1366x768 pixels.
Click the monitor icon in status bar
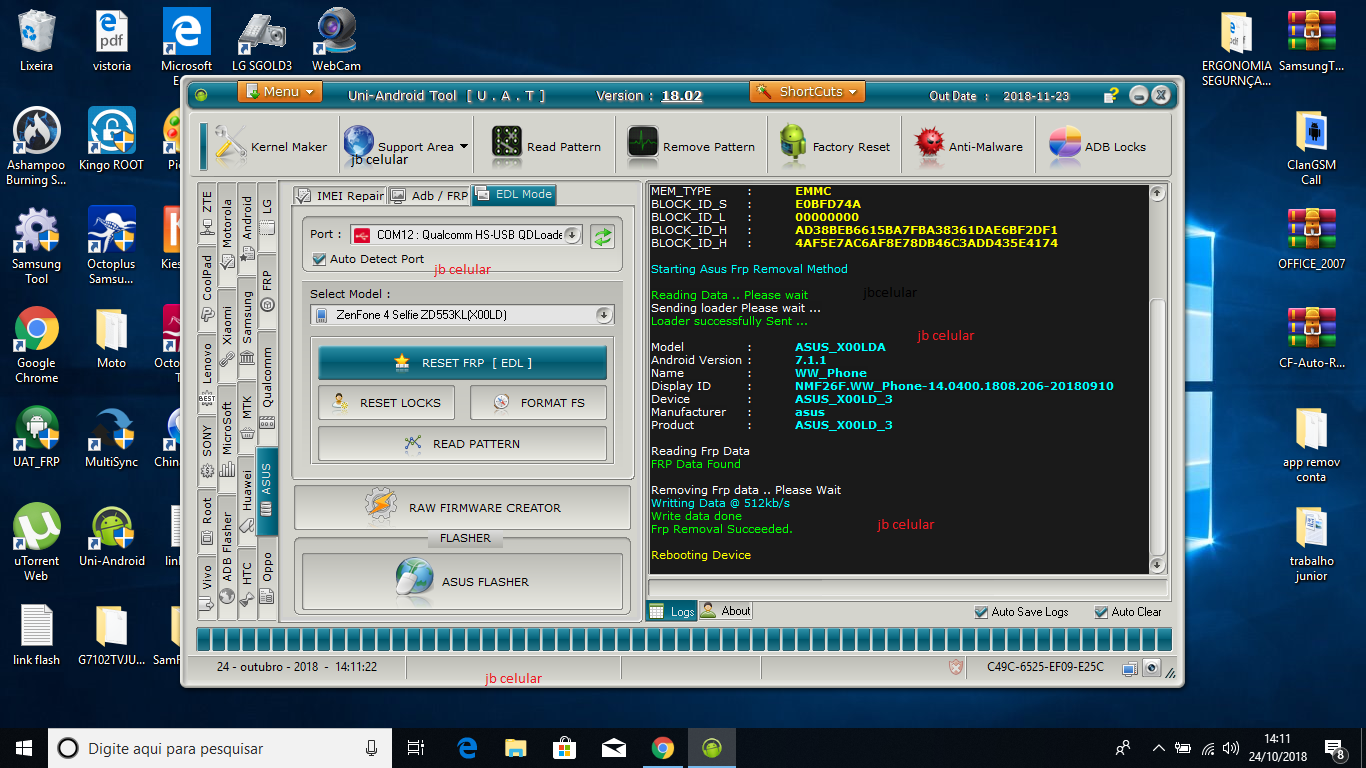[1130, 668]
